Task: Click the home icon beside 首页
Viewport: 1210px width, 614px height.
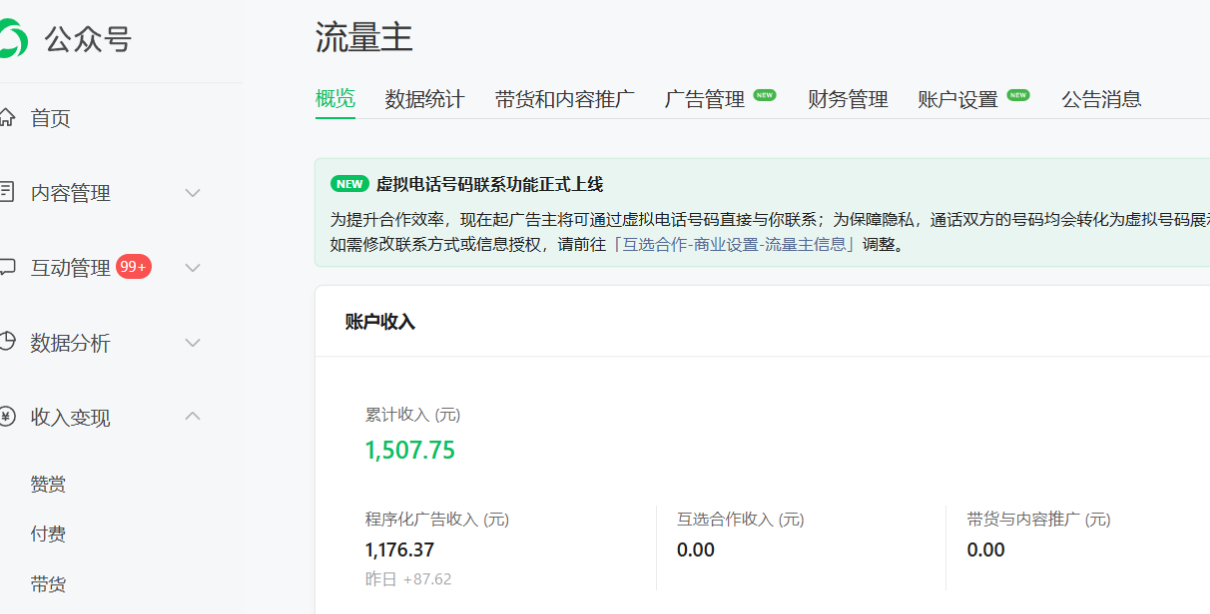Action: coord(7,118)
